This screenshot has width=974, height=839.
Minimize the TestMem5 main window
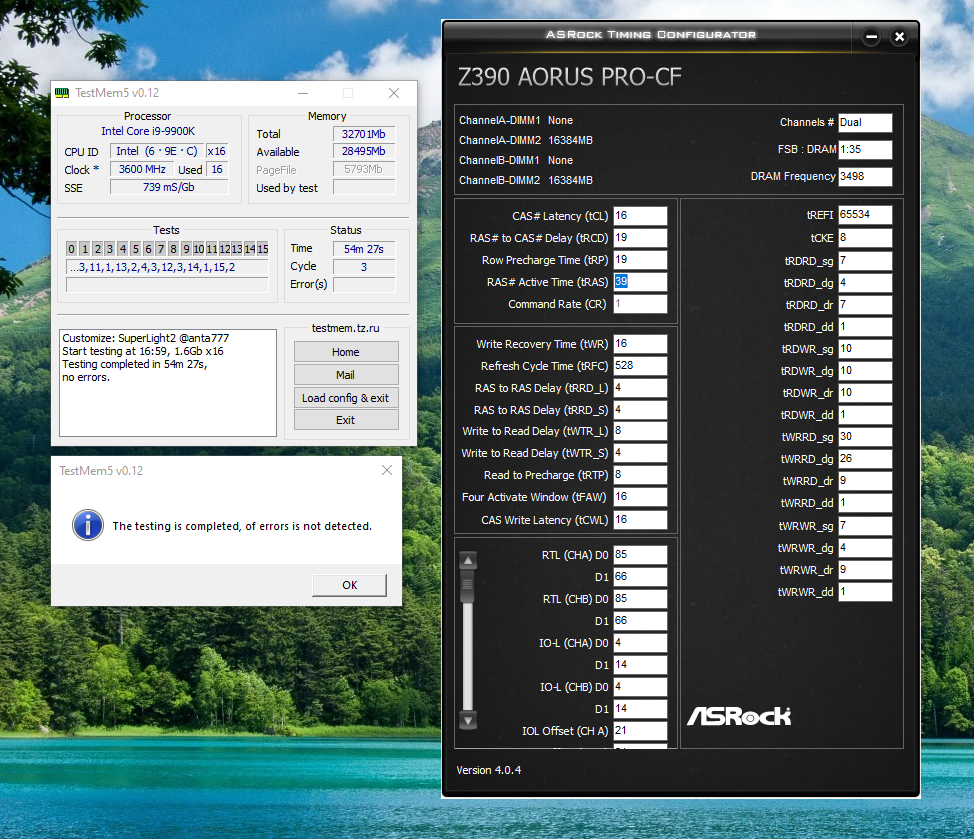(x=303, y=93)
